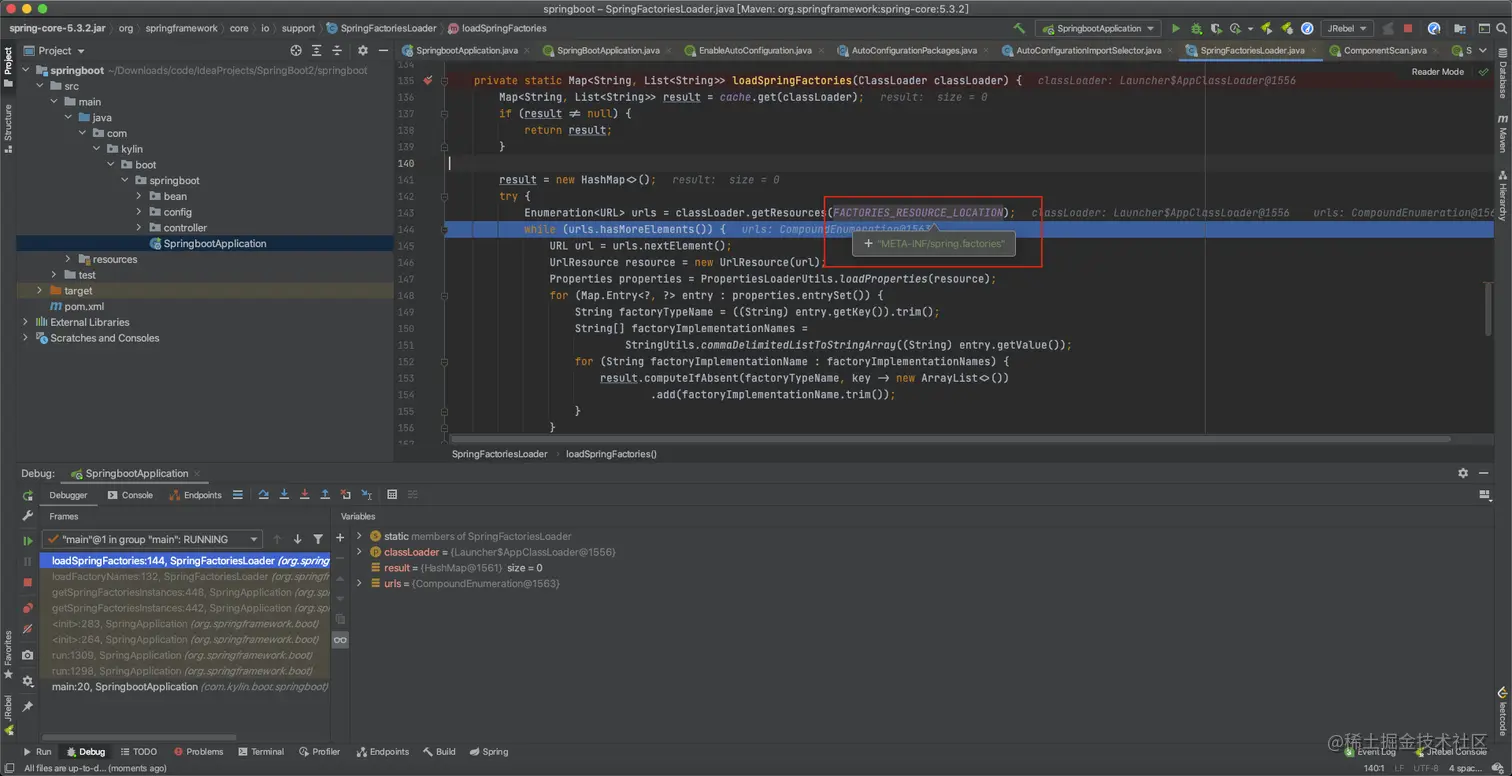Open the Terminal tool window tab
Image resolution: width=1512 pixels, height=776 pixels.
point(261,752)
